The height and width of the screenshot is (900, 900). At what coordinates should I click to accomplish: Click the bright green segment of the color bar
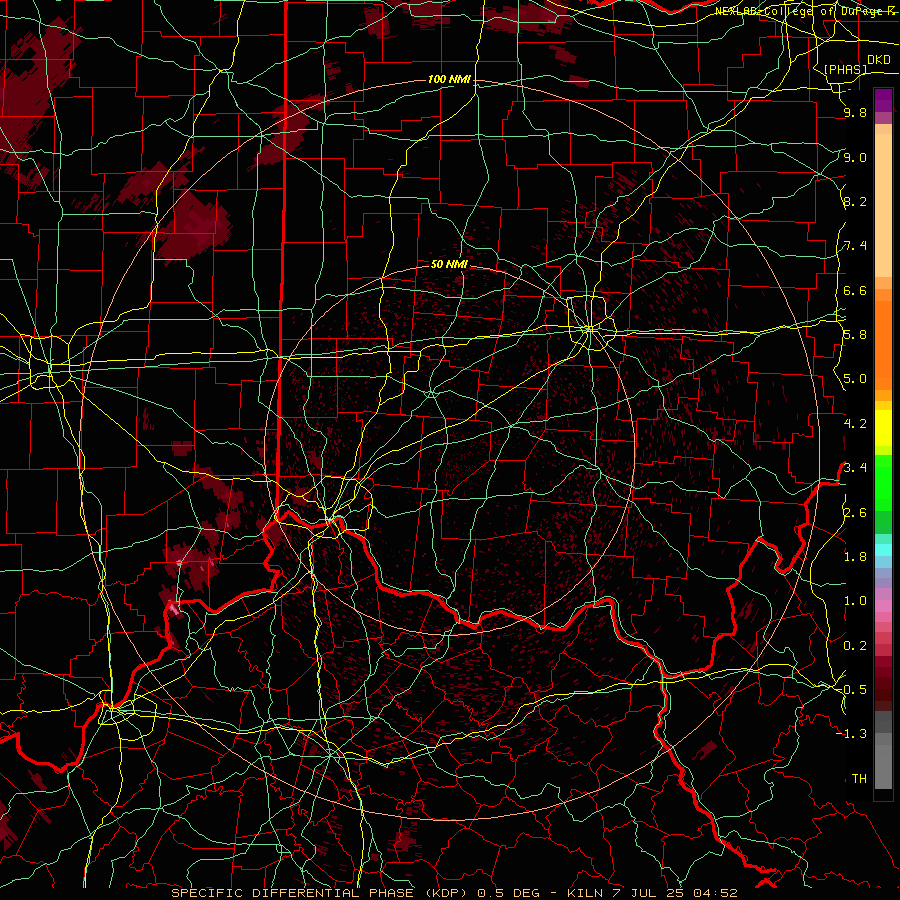[883, 482]
